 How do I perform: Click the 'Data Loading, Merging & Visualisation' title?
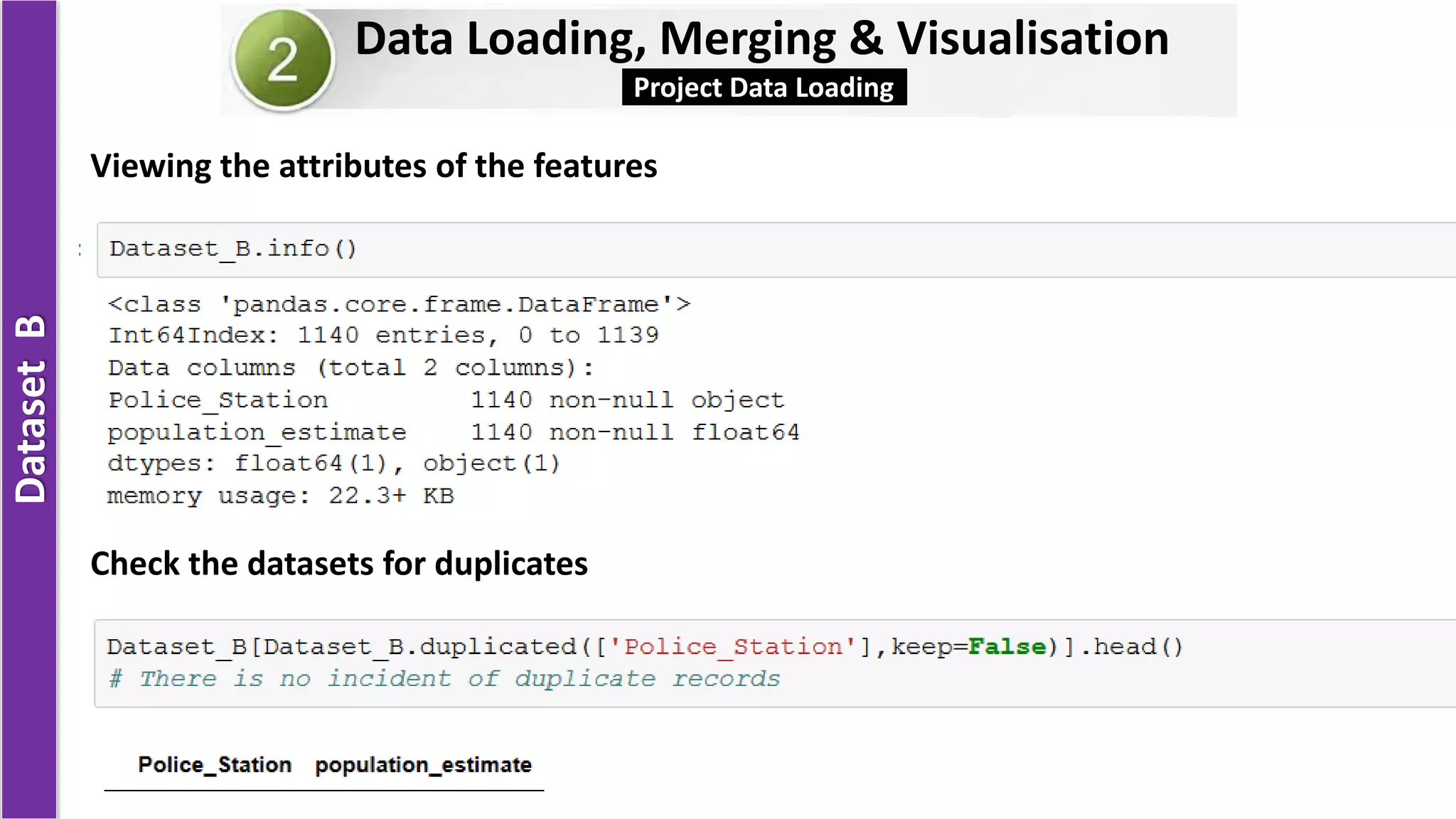(761, 38)
